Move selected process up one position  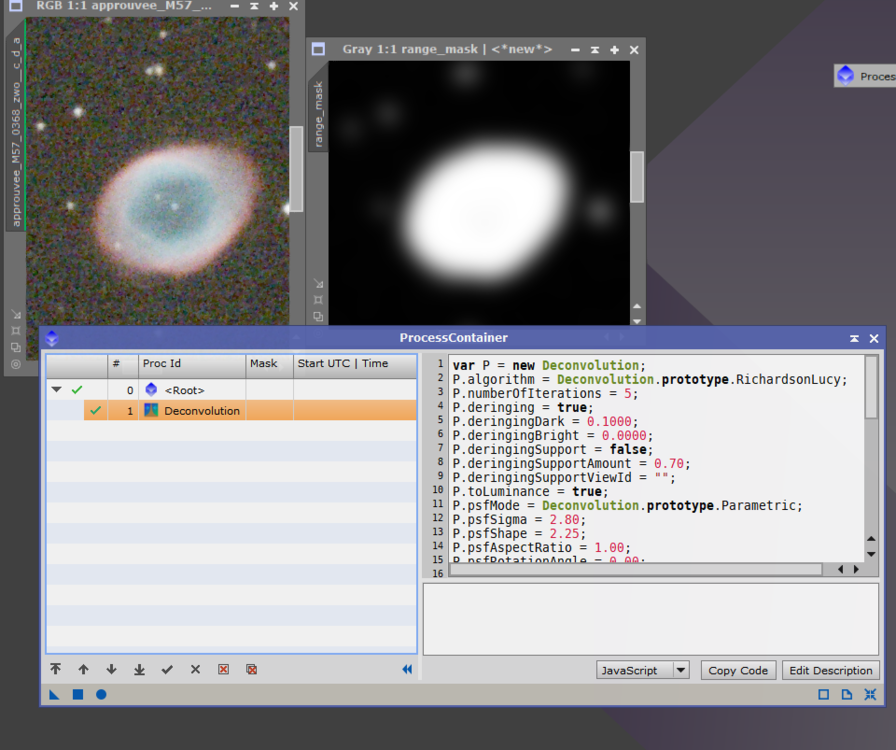[83, 669]
